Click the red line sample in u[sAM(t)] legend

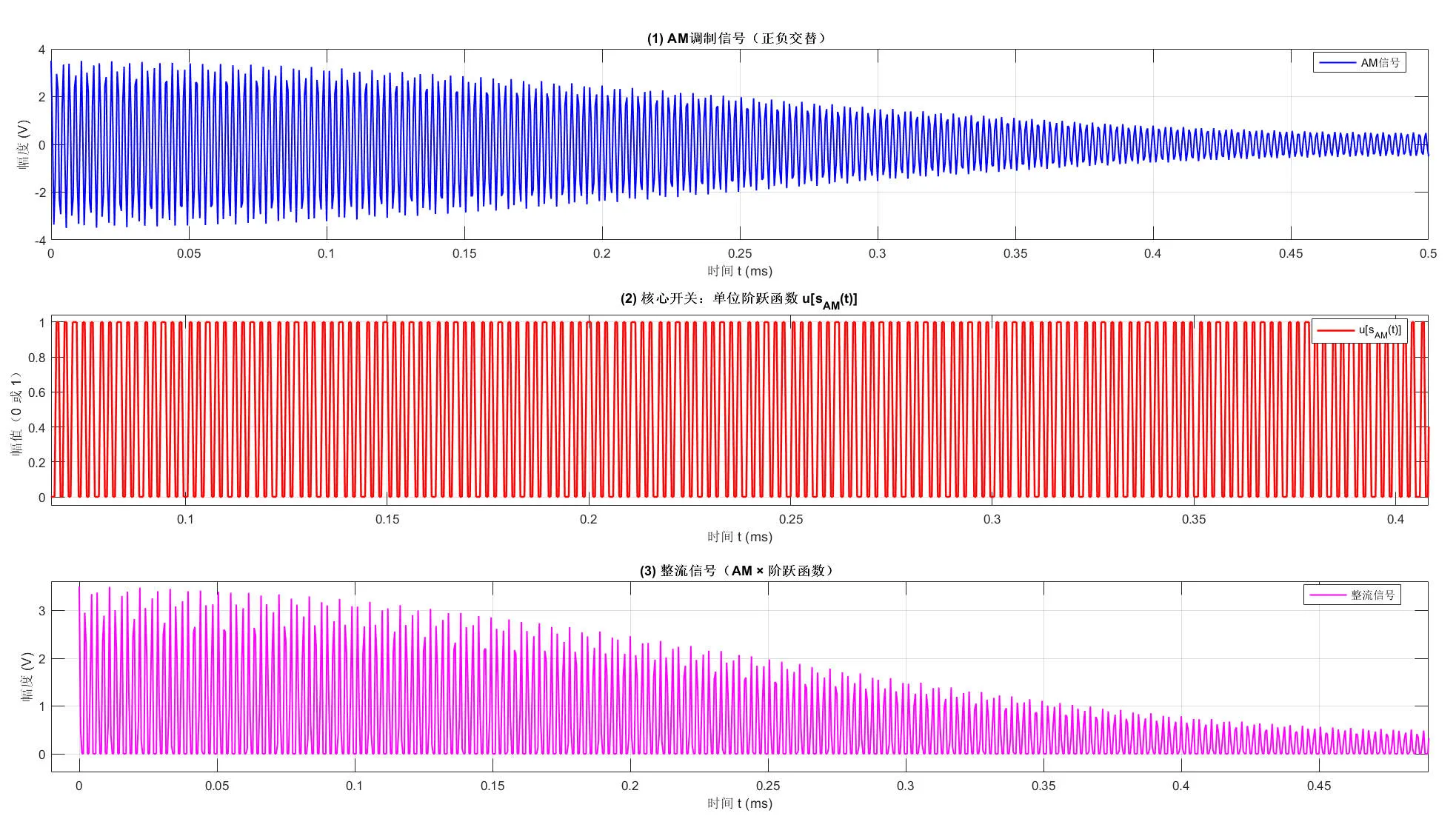1335,331
